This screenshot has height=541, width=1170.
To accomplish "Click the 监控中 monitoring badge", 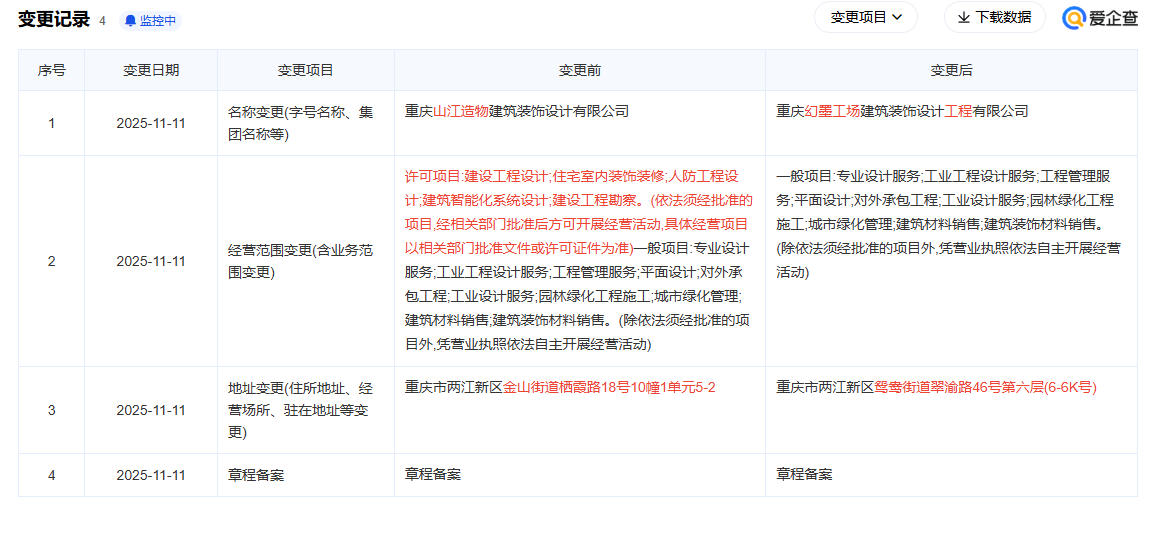I will [x=150, y=21].
